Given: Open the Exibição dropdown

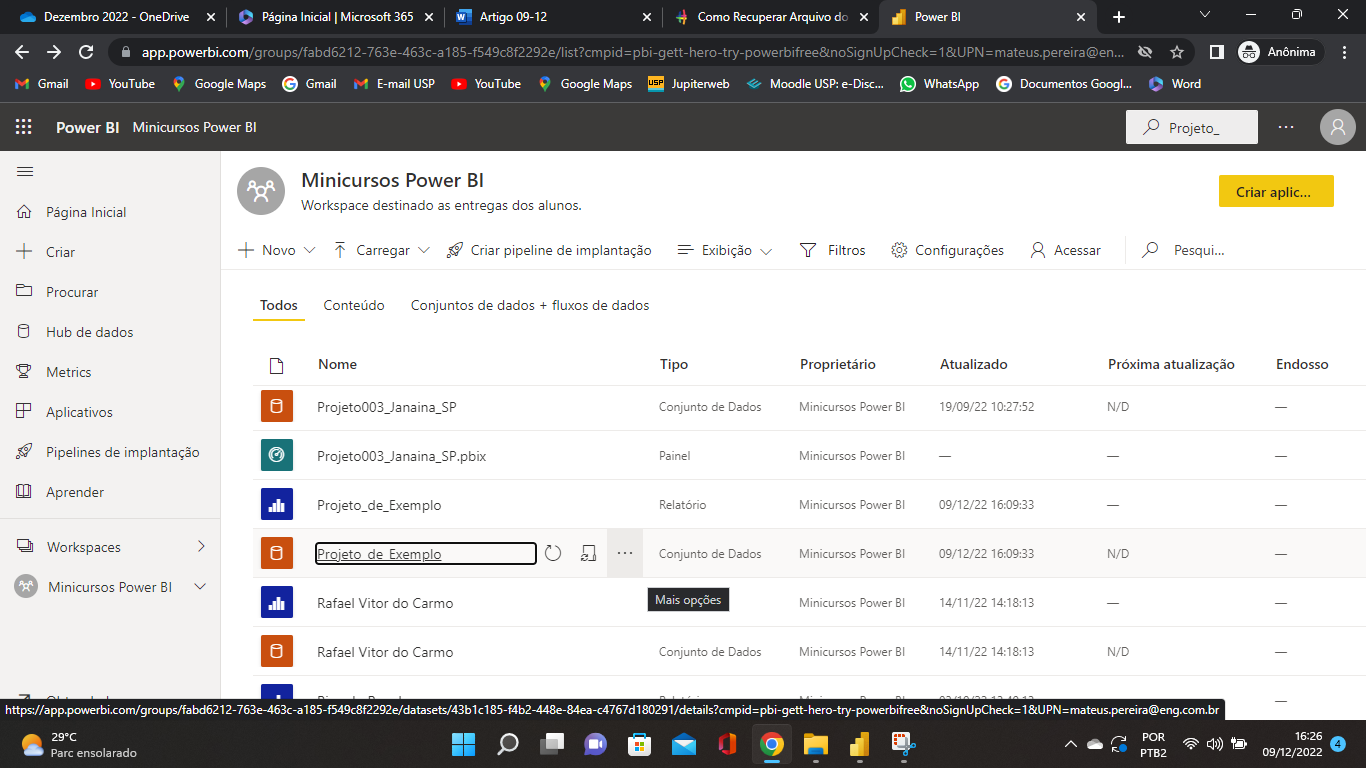Looking at the screenshot, I should click(725, 250).
